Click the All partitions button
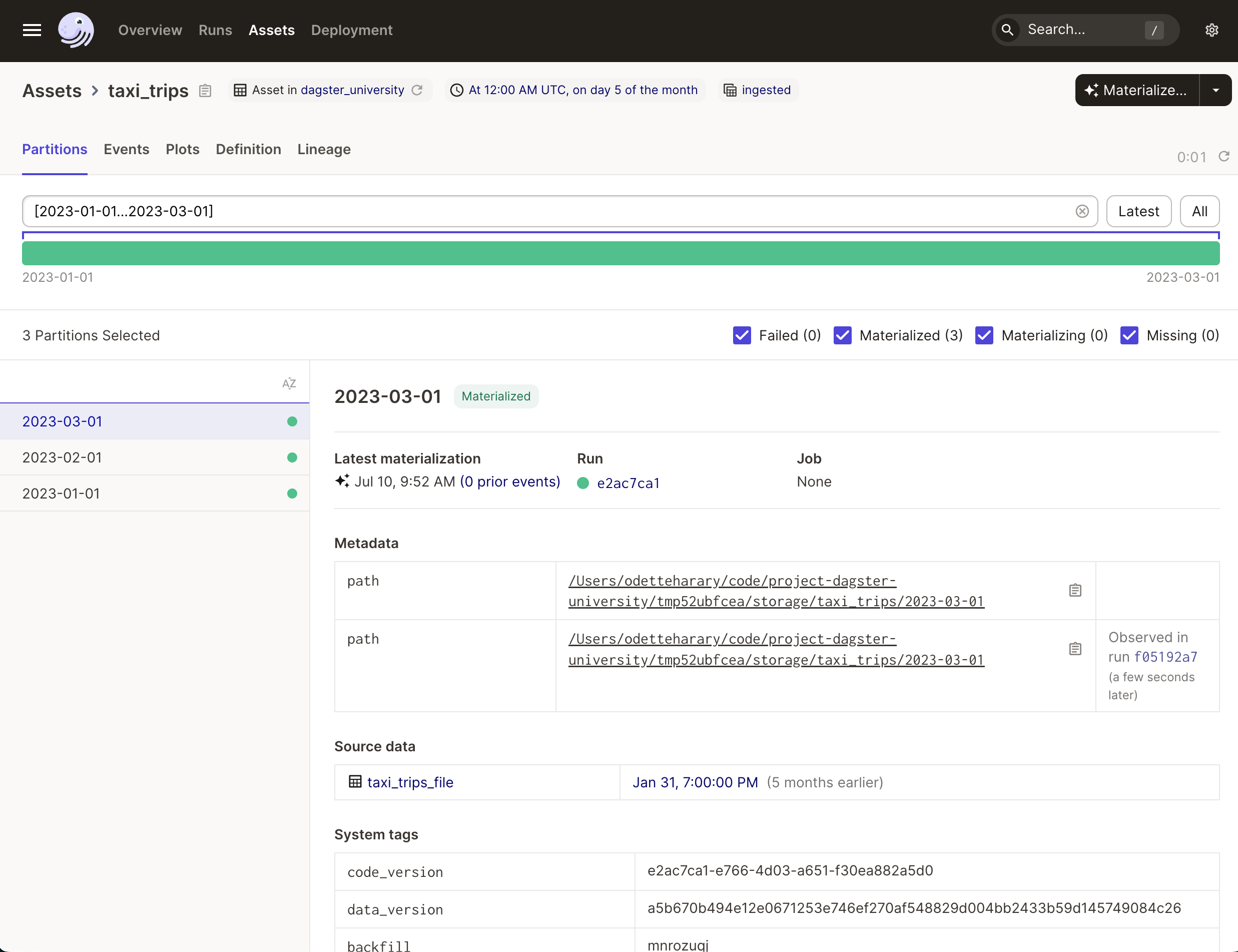The height and width of the screenshot is (952, 1238). click(x=1199, y=211)
